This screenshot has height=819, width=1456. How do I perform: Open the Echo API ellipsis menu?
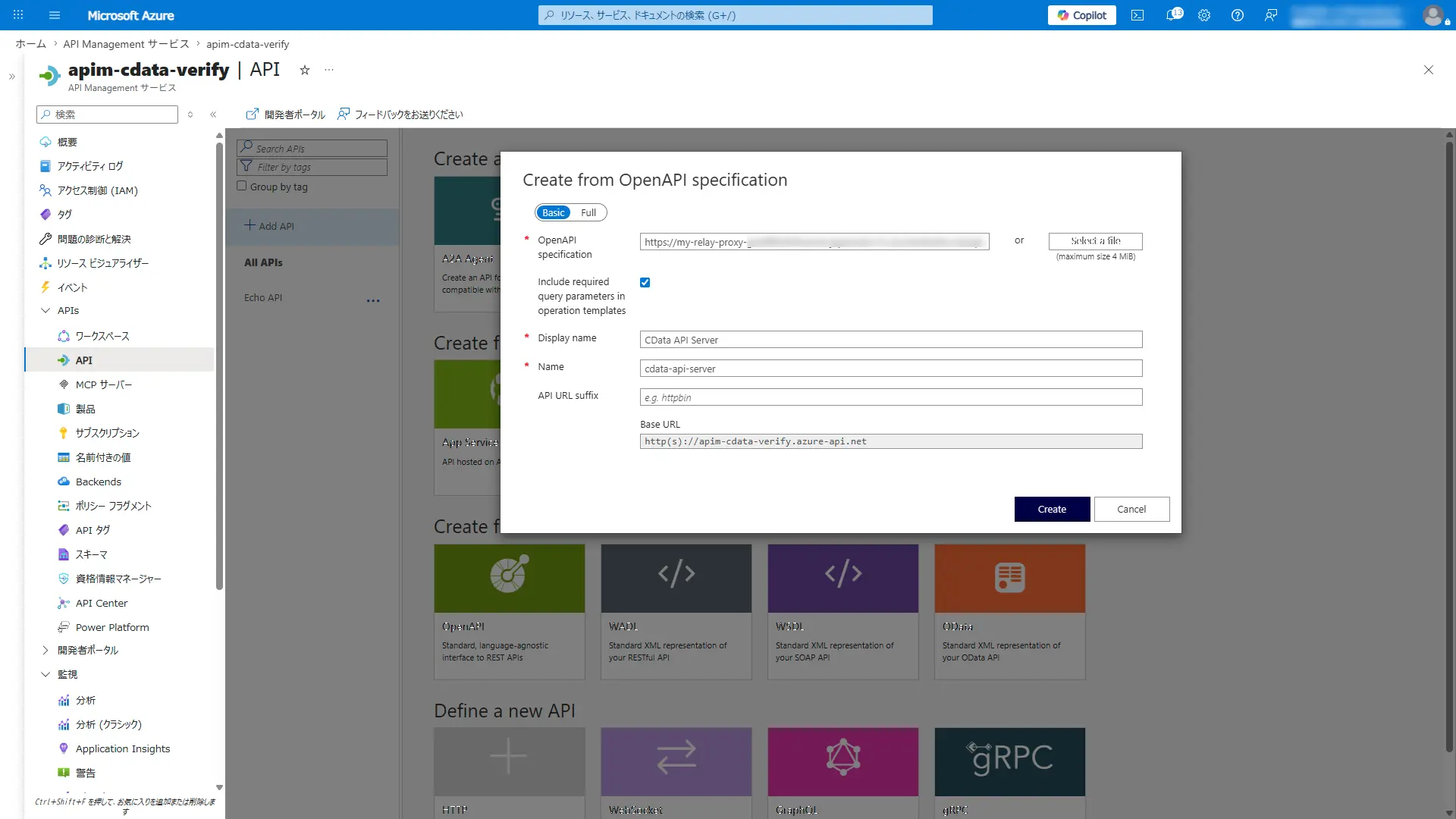(x=373, y=300)
